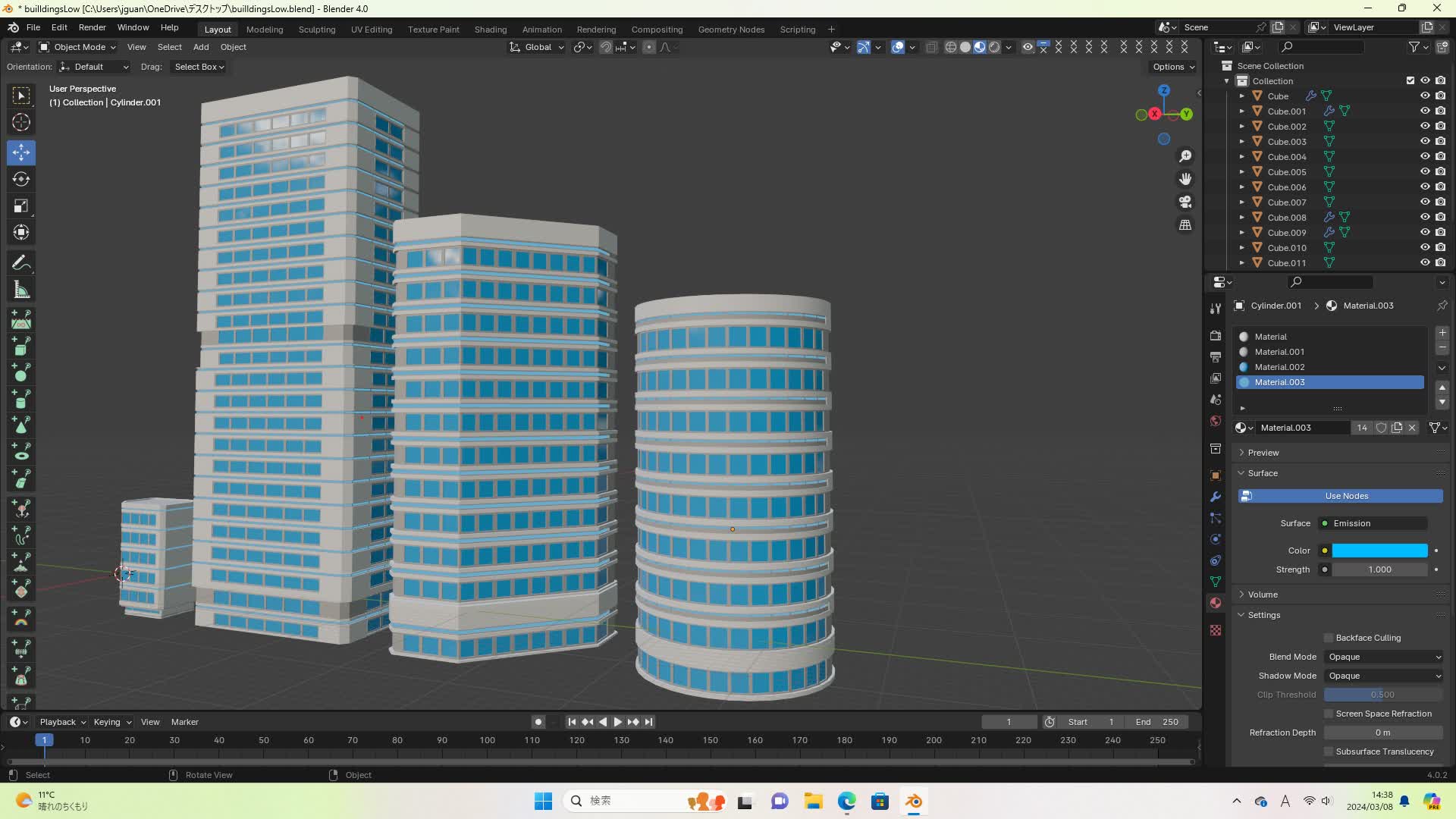
Task: Select the 3D Cursor tool
Action: click(21, 122)
